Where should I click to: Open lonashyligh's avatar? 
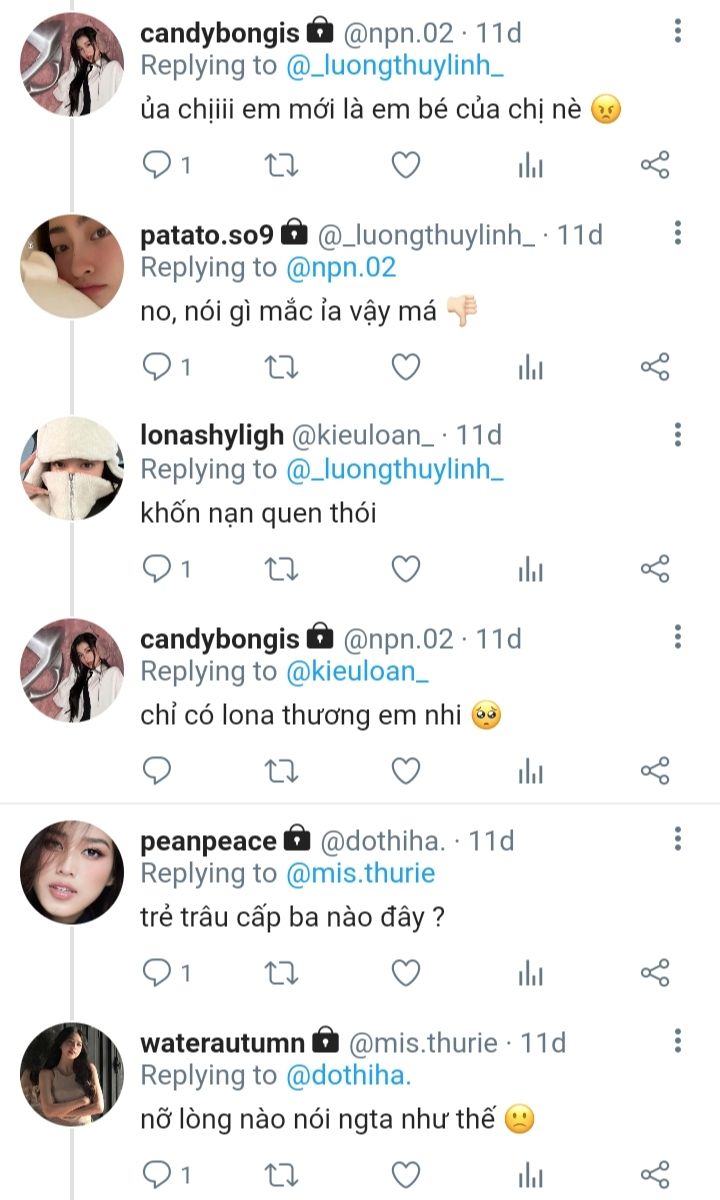[72, 468]
